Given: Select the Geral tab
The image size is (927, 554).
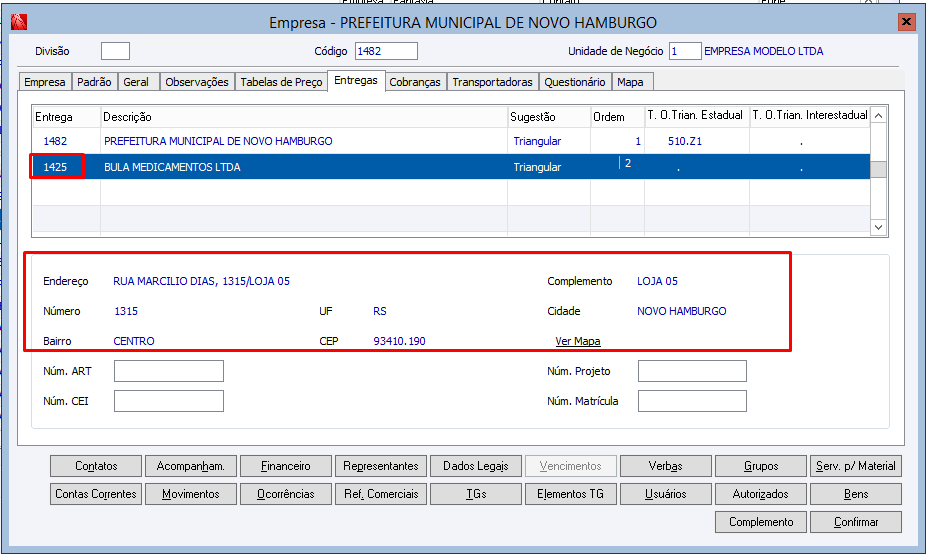Looking at the screenshot, I should (136, 82).
